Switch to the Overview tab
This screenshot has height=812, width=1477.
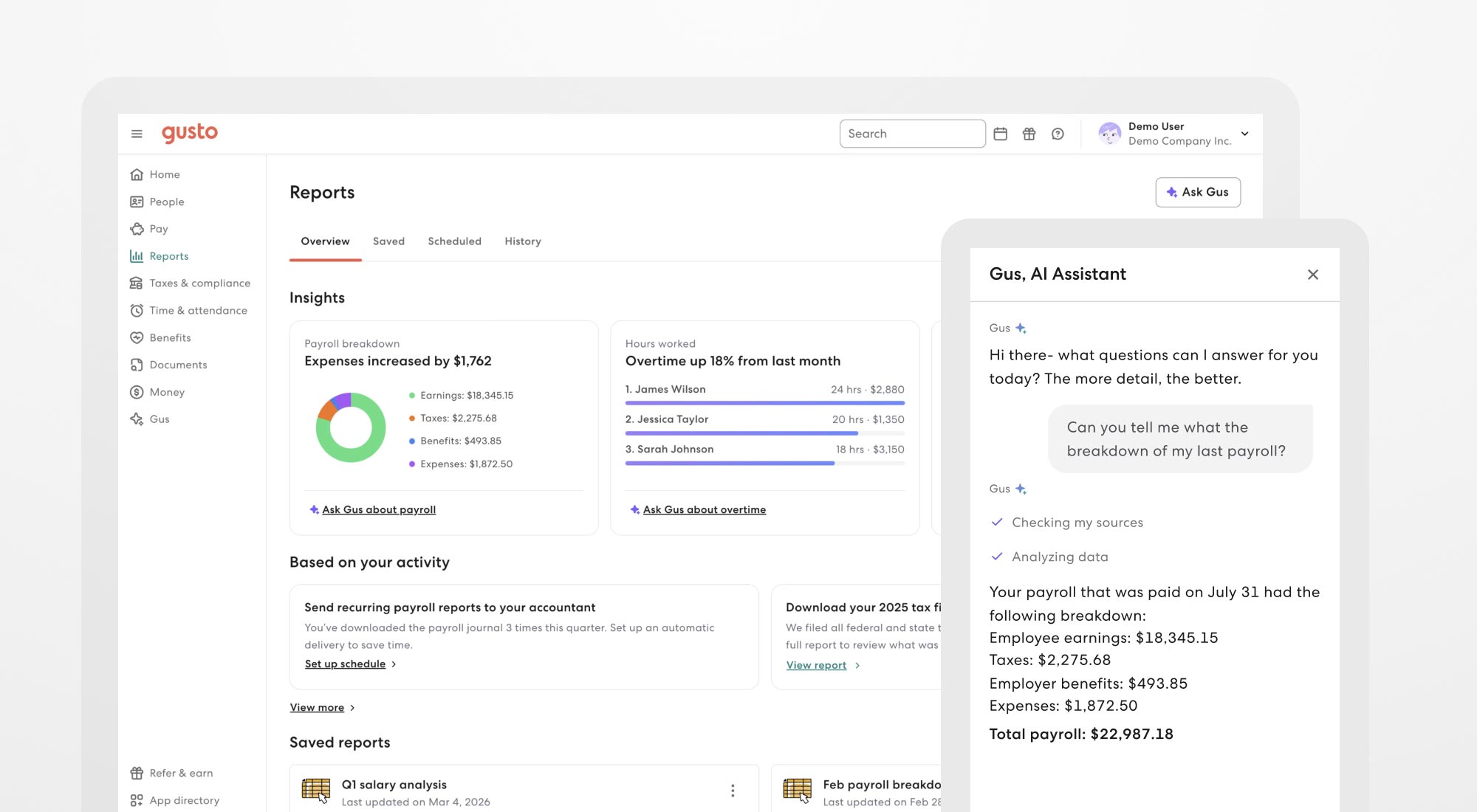click(x=325, y=241)
